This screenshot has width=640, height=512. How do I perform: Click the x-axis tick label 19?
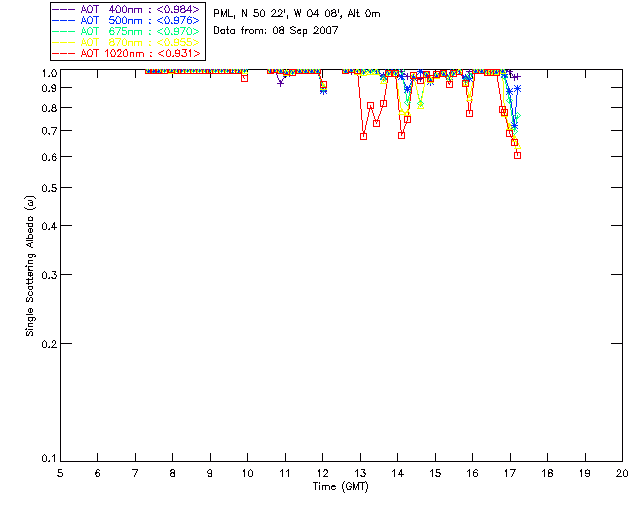point(585,474)
